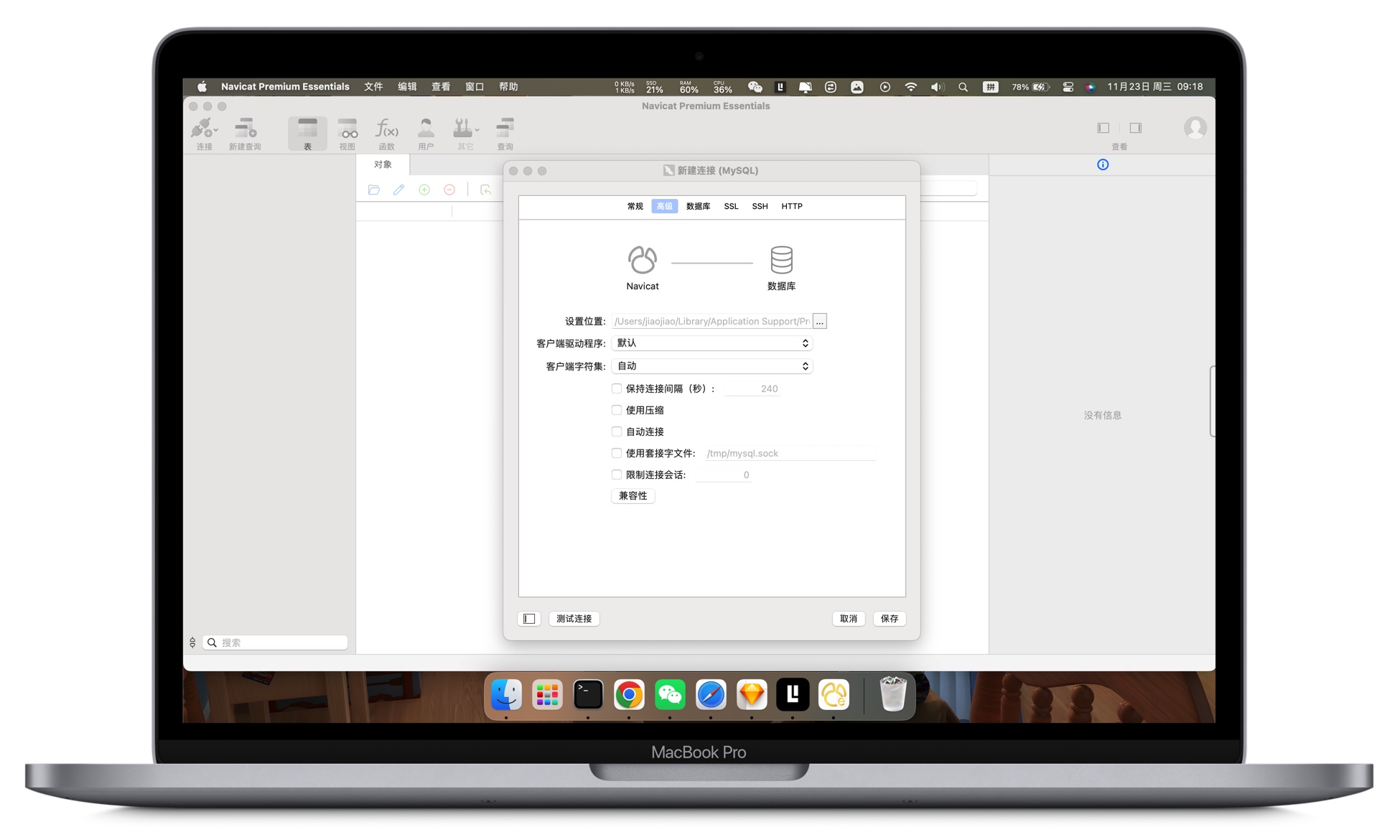Enable the use socket file checkbox

[x=616, y=453]
